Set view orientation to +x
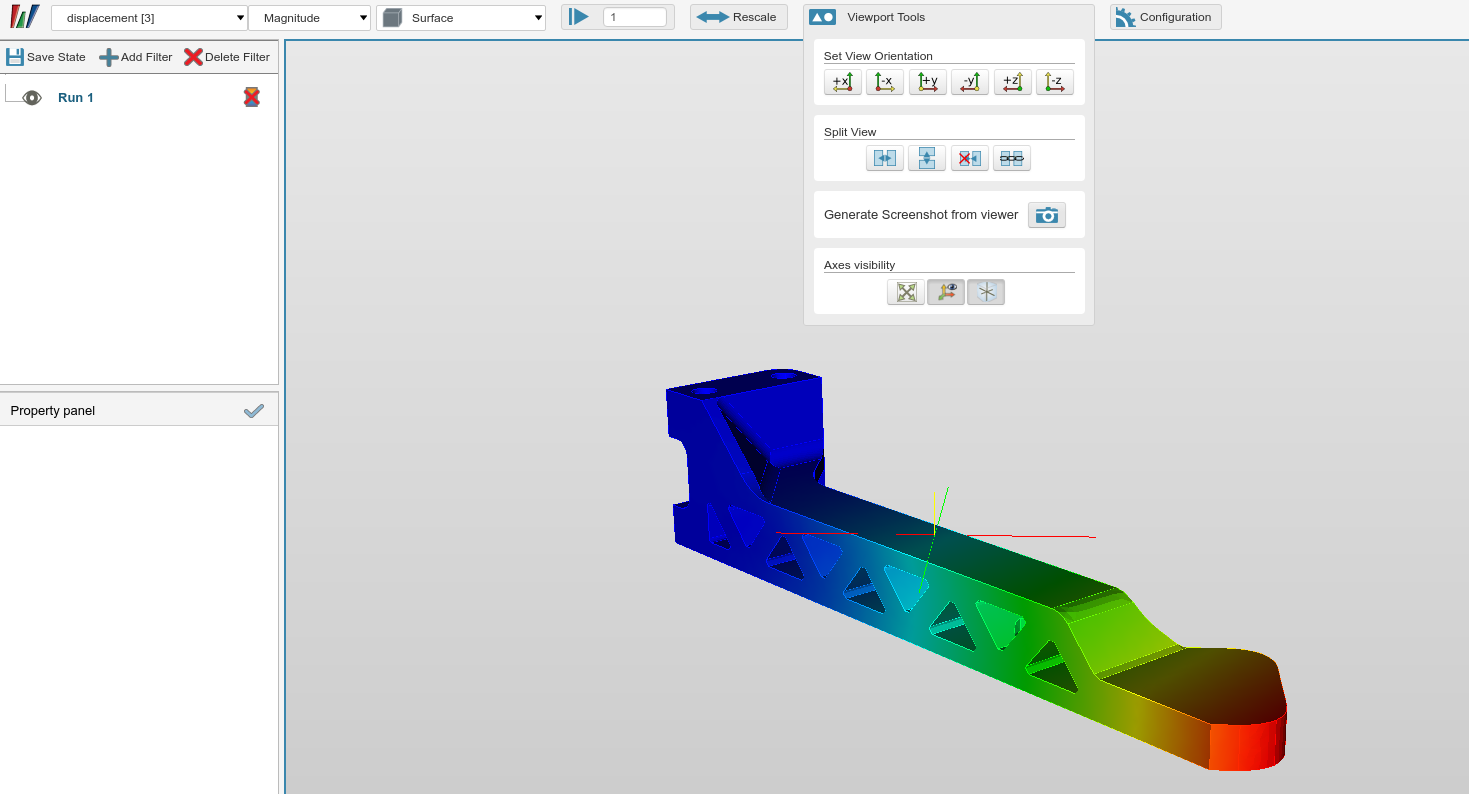 coord(843,82)
